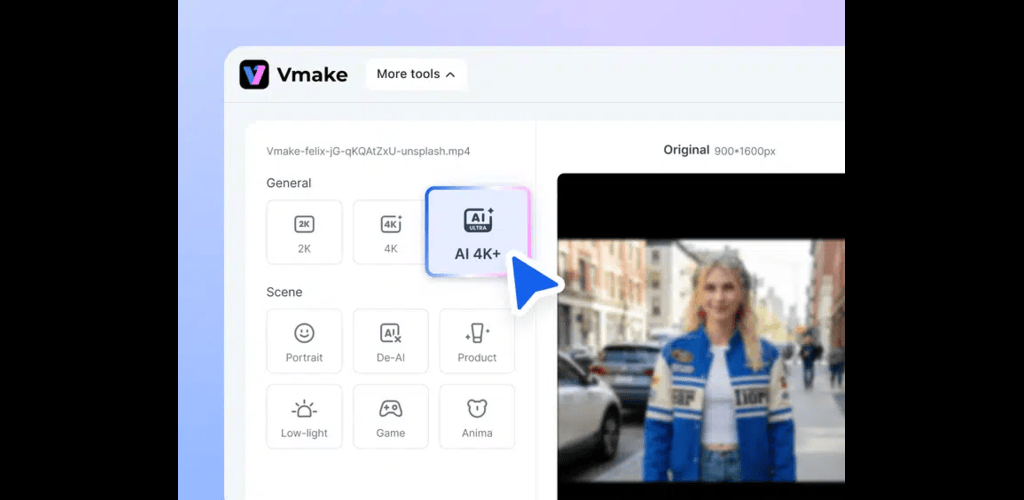Click the Original preview label
1024x500 pixels.
click(686, 150)
